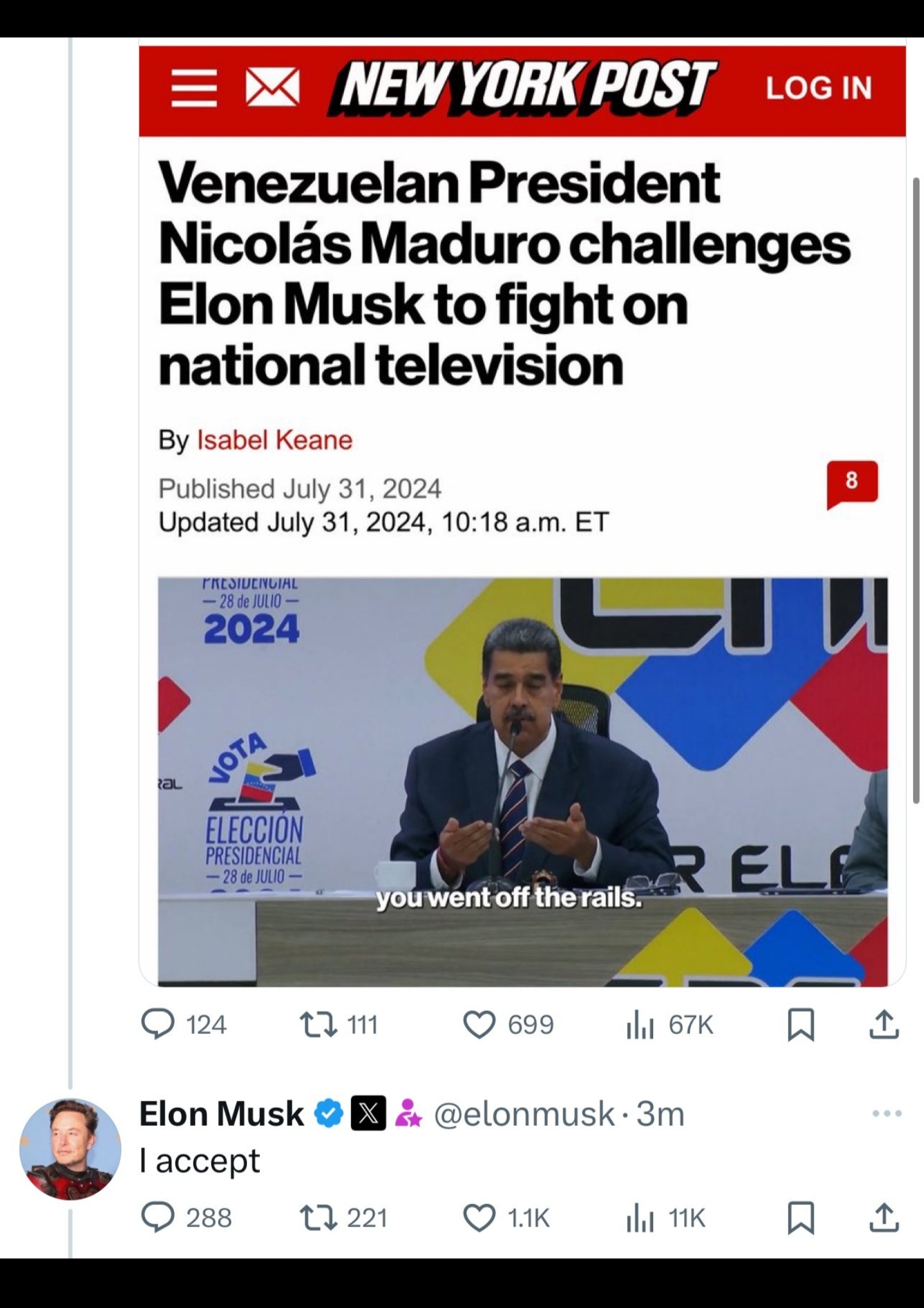Like Elon Musk's "I accept" reply

[479, 1218]
